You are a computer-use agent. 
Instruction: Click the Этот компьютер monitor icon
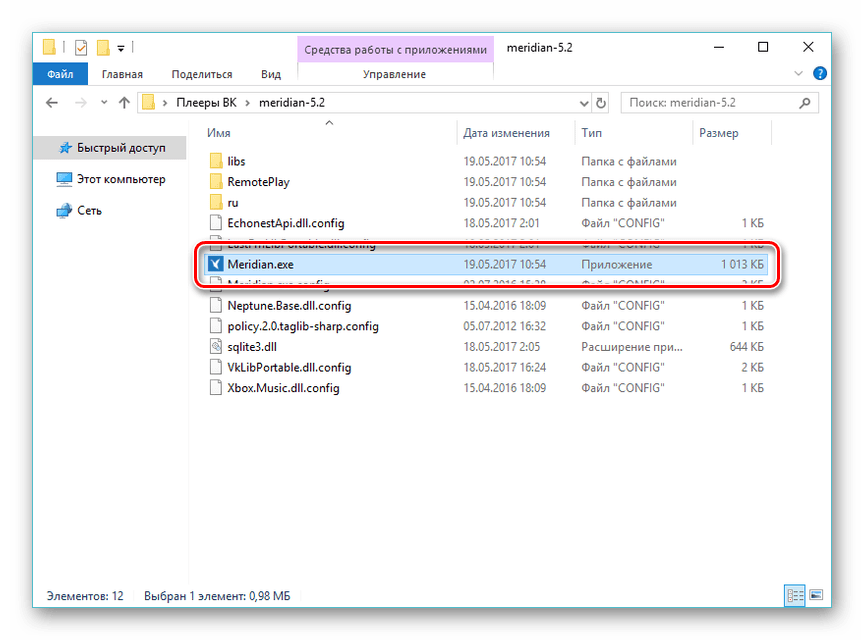64,179
